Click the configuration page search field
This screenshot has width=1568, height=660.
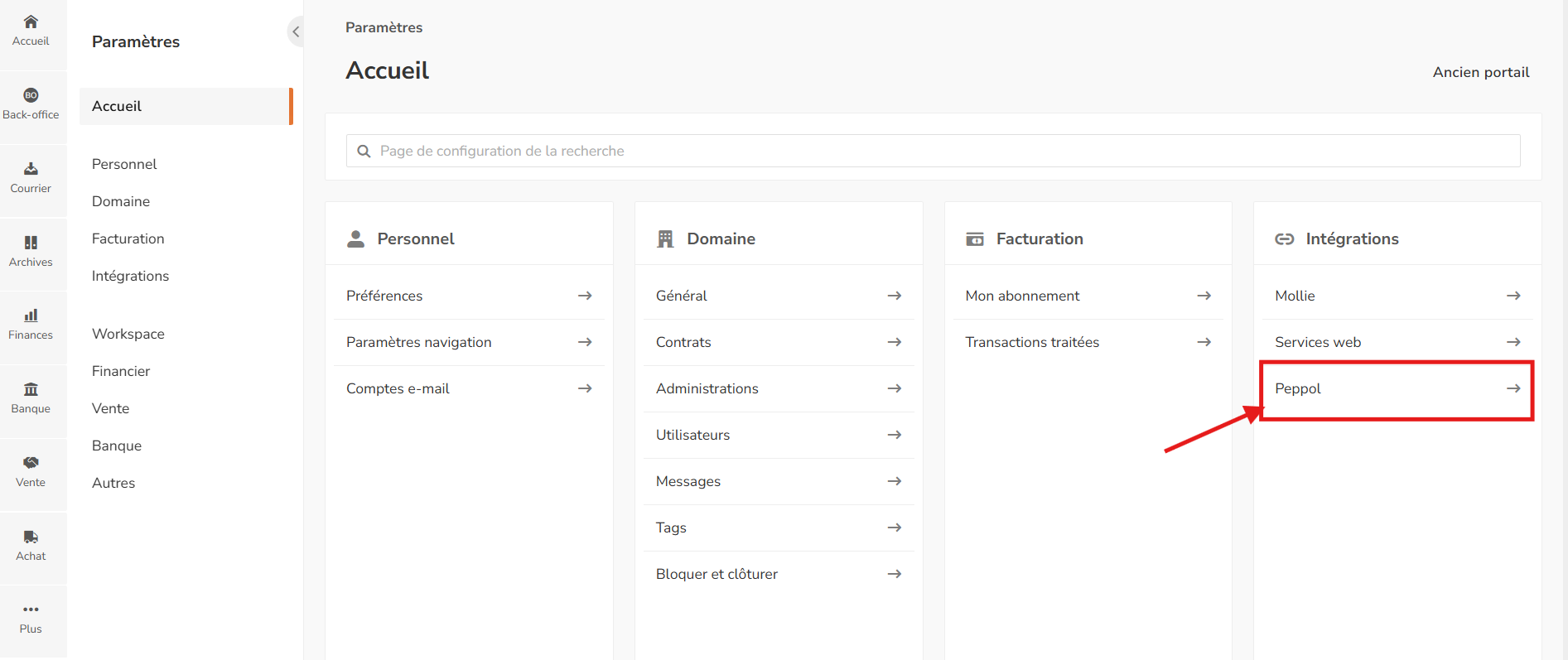[x=933, y=151]
